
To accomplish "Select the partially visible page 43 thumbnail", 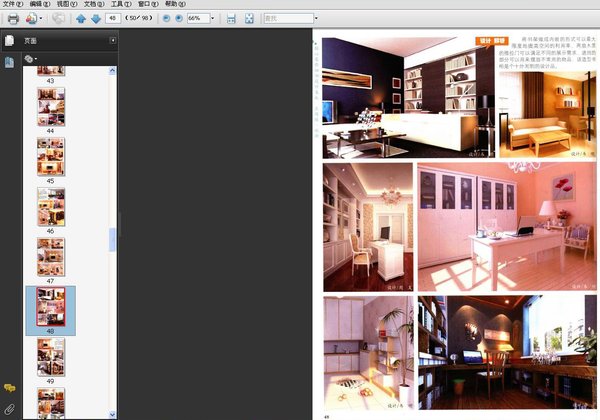I will pyautogui.click(x=51, y=71).
